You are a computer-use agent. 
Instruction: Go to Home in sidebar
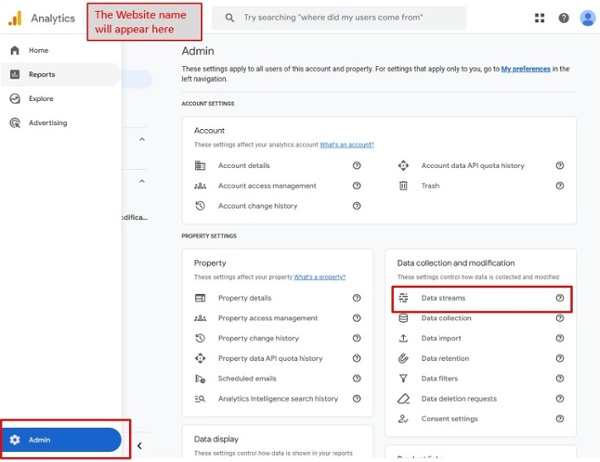38,50
